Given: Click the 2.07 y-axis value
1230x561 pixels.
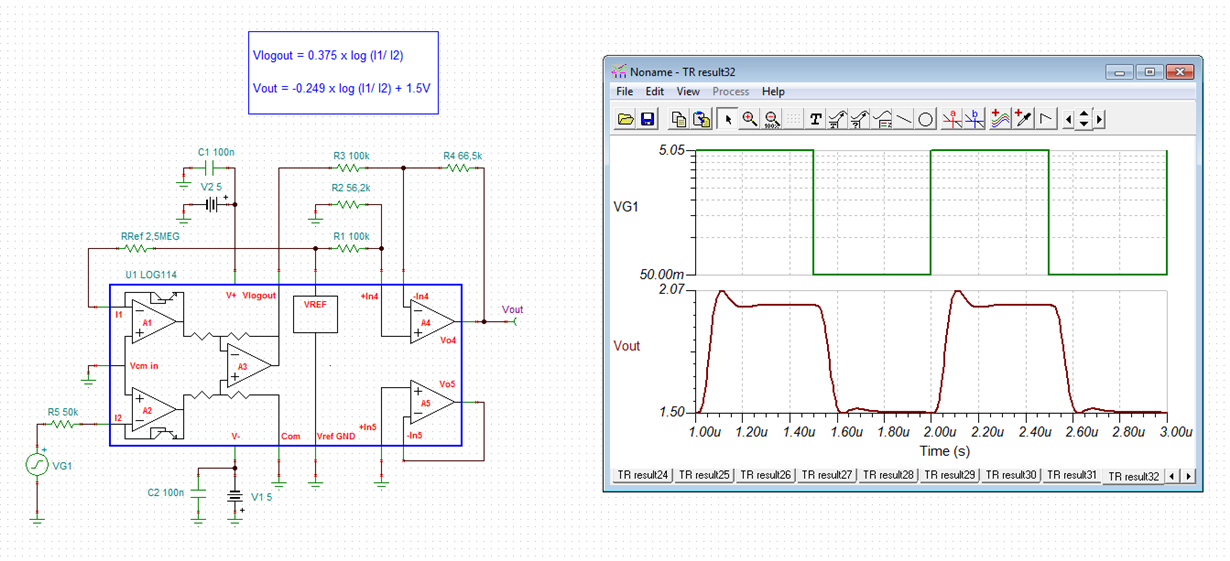Looking at the screenshot, I should point(673,289).
